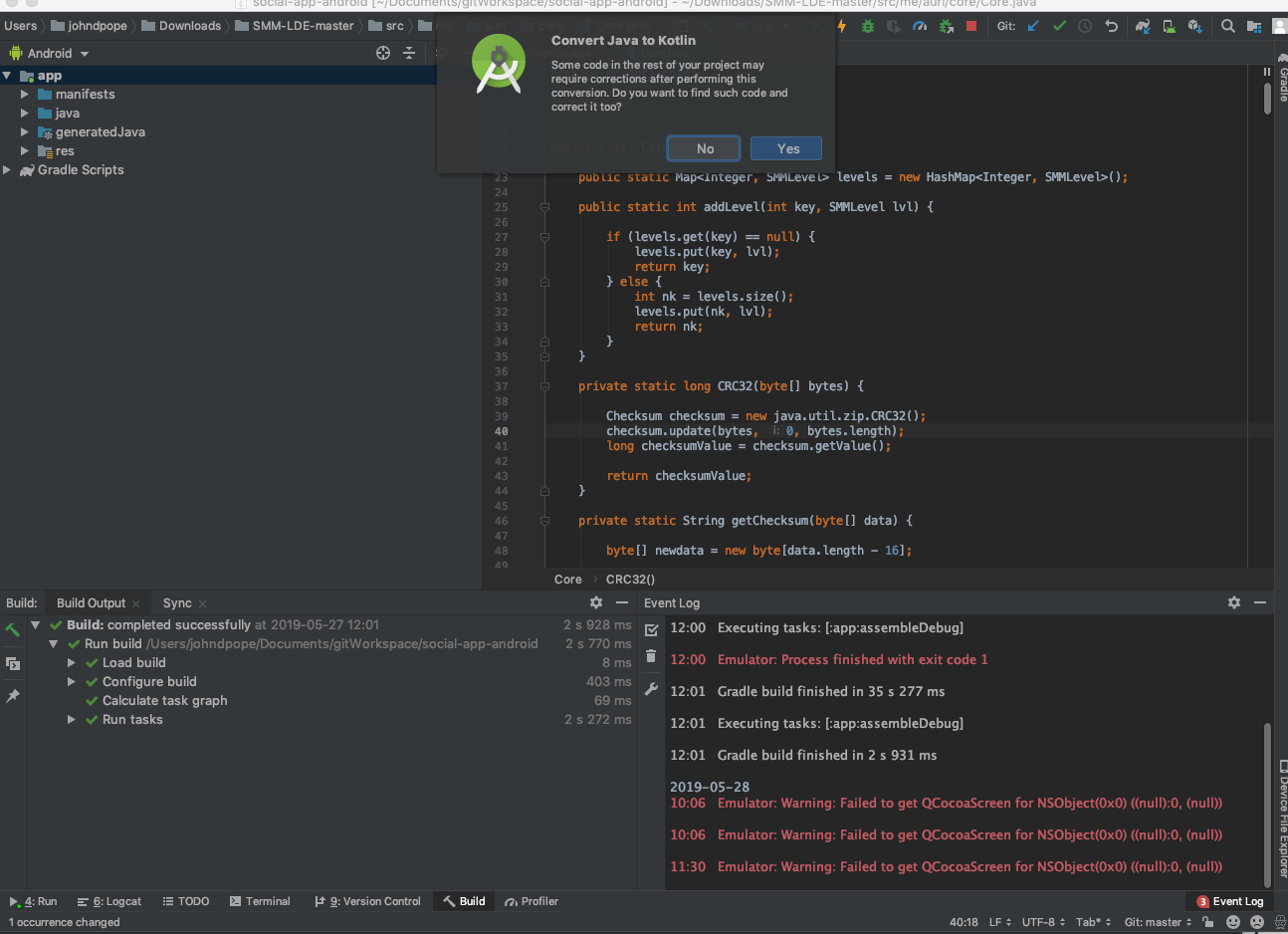This screenshot has width=1288, height=934.
Task: Open the Git: master branch menu
Action: click(1158, 922)
